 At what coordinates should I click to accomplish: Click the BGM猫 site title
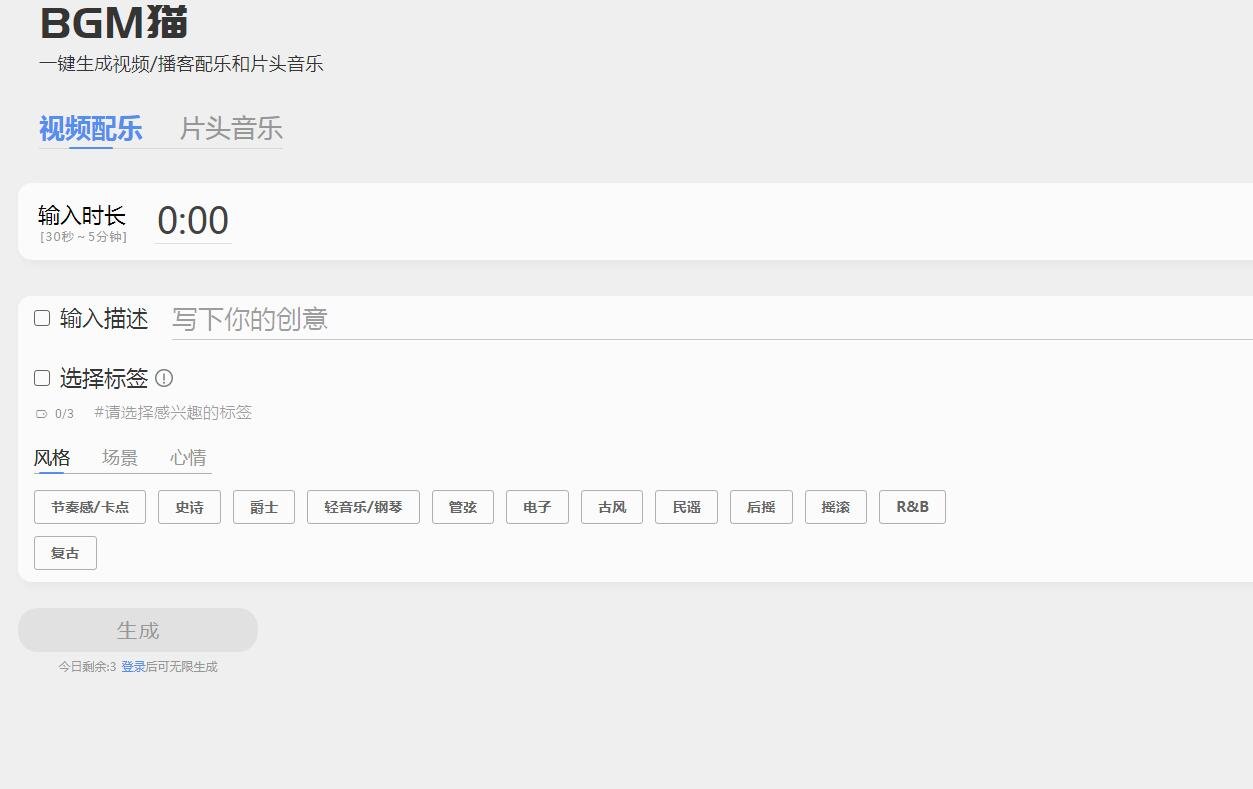114,22
